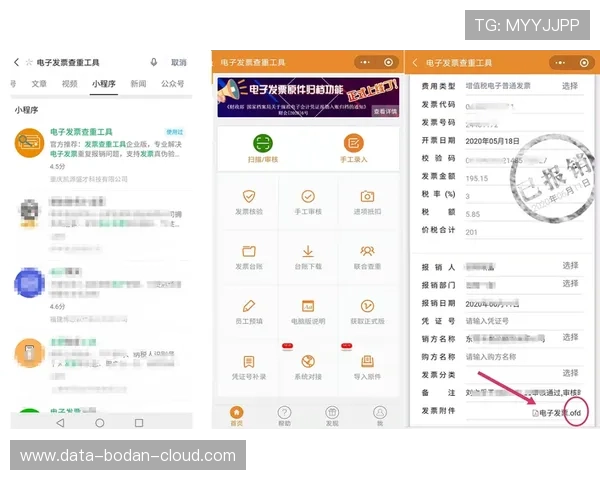Tap 查看详情 on the banner
The height and width of the screenshot is (480, 600).
pyautogui.click(x=385, y=111)
